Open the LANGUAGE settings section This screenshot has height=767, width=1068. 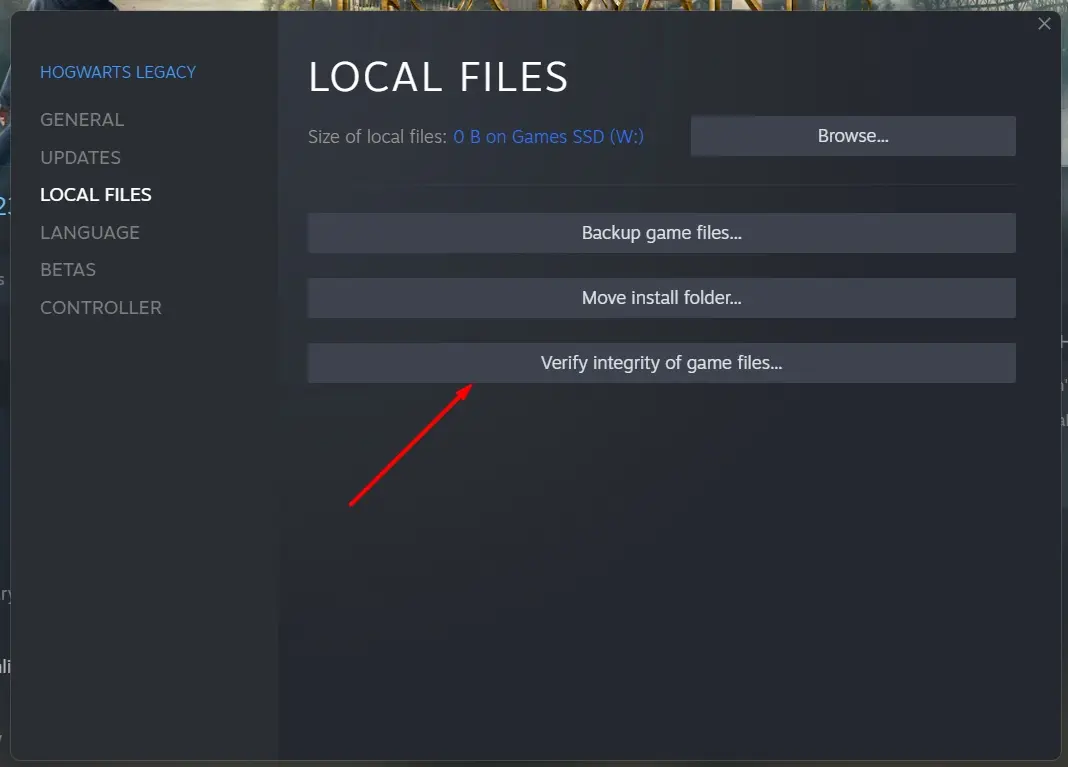click(90, 232)
